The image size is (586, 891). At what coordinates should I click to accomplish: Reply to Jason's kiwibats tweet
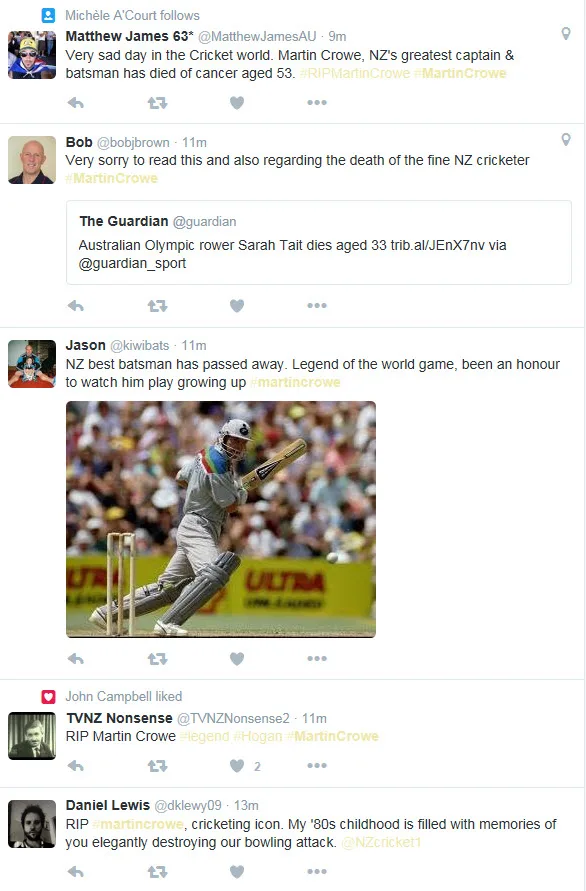76,659
